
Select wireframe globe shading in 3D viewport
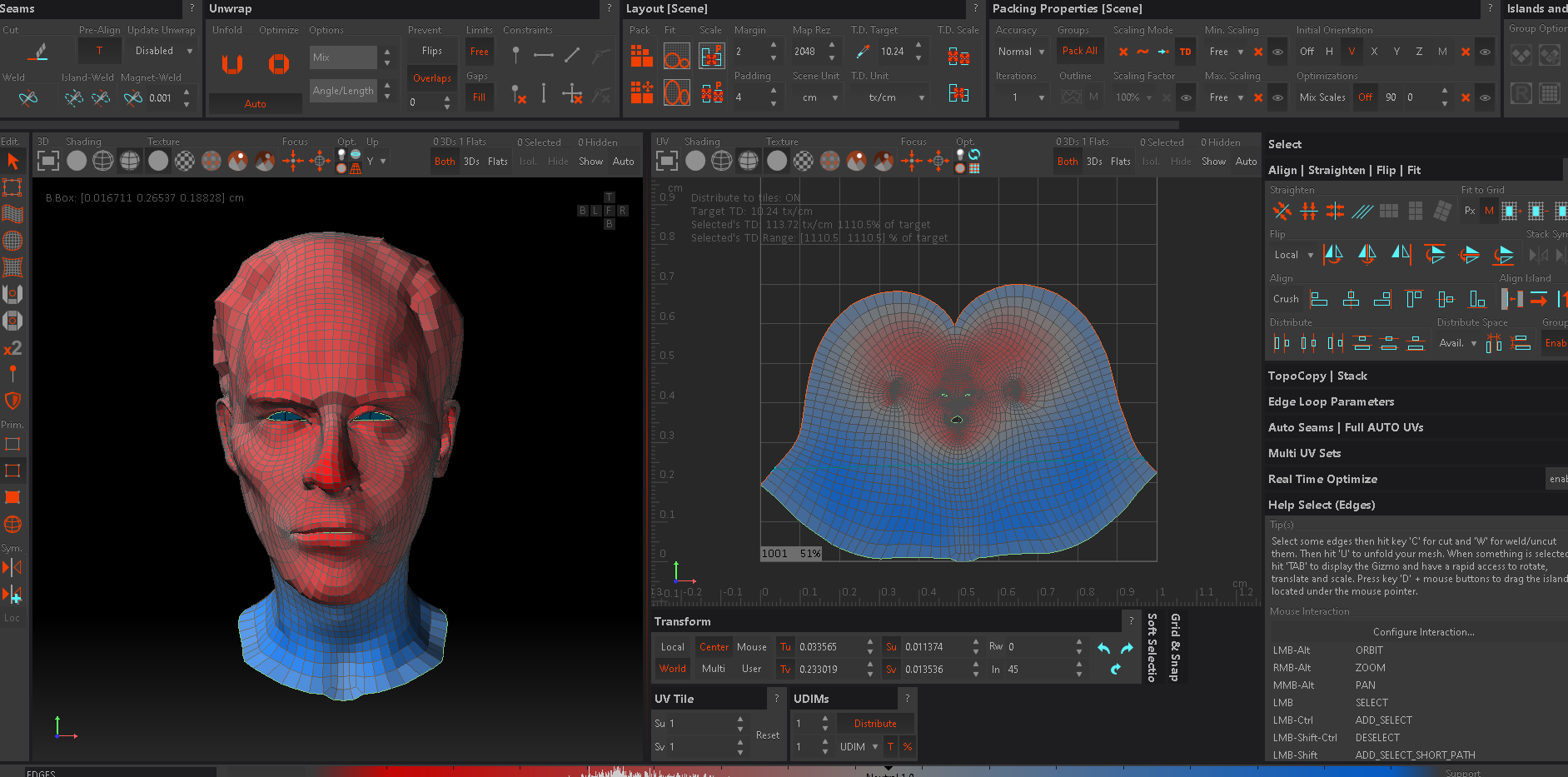tap(103, 161)
